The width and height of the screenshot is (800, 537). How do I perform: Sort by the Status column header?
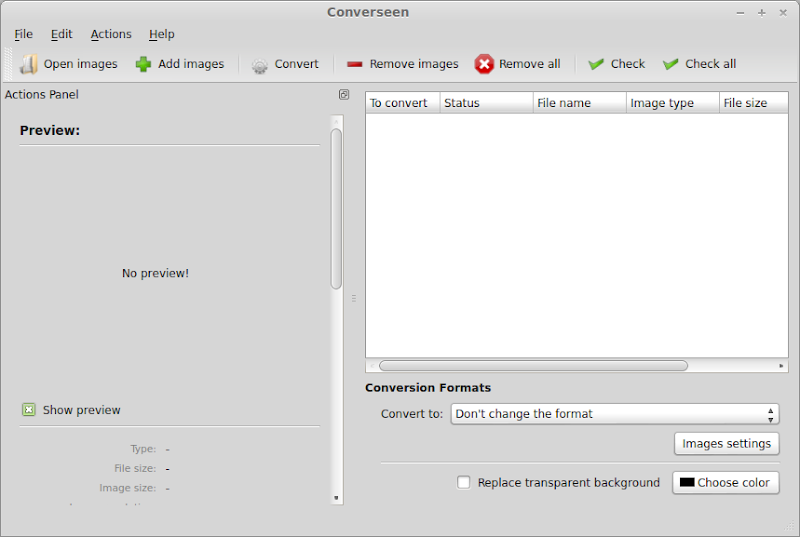(486, 103)
